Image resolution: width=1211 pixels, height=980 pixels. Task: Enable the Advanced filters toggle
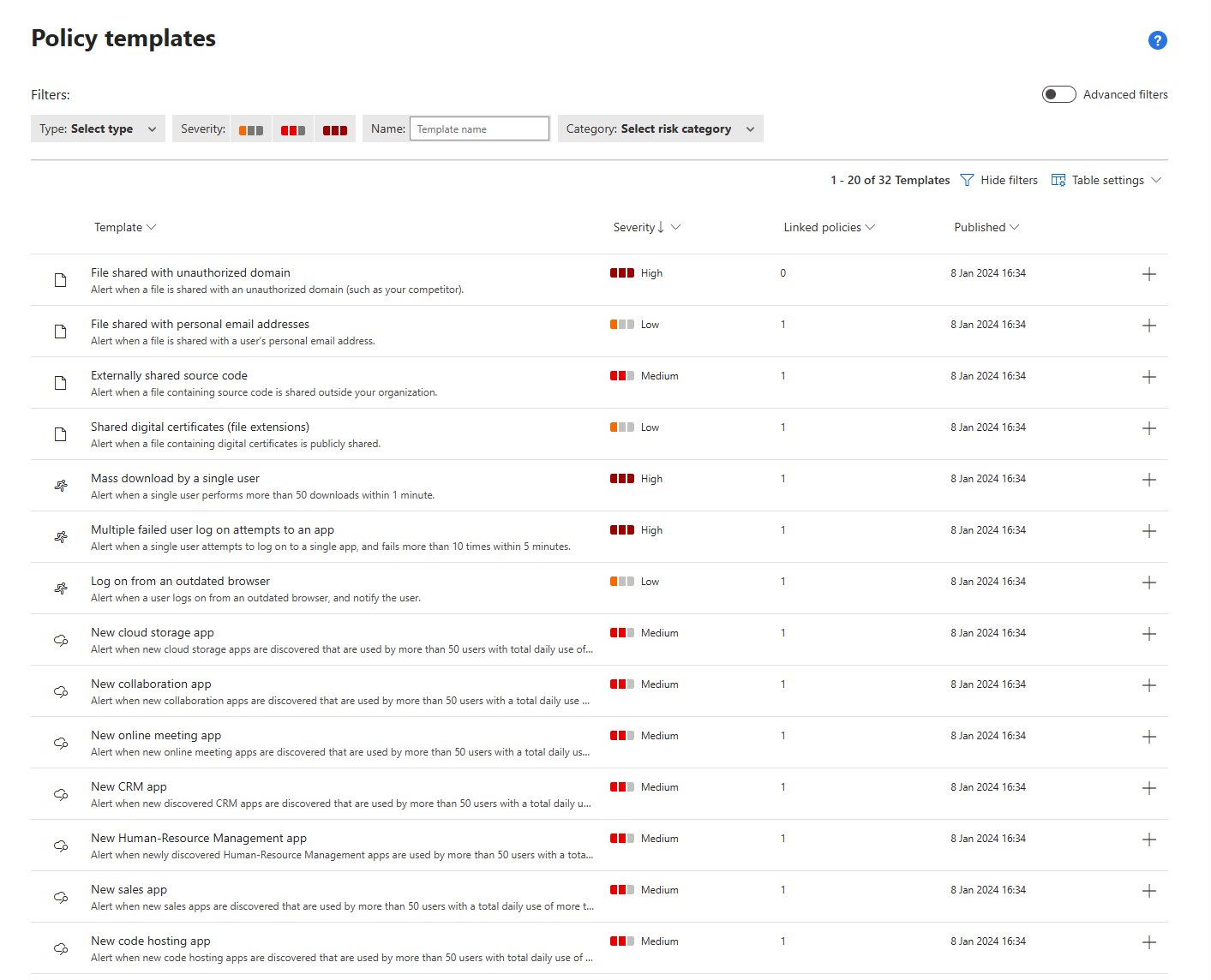(x=1058, y=94)
